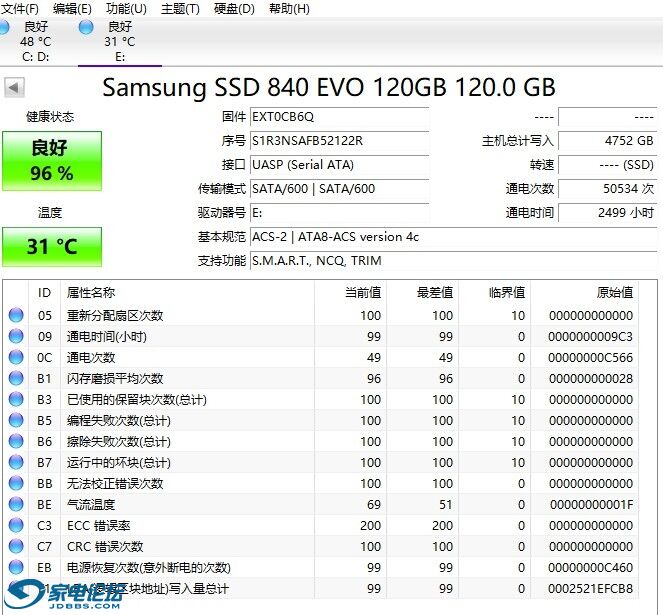Screen dimensions: 663x615
Task: Click the firmware field EXT0CB6Q
Action: (x=340, y=117)
